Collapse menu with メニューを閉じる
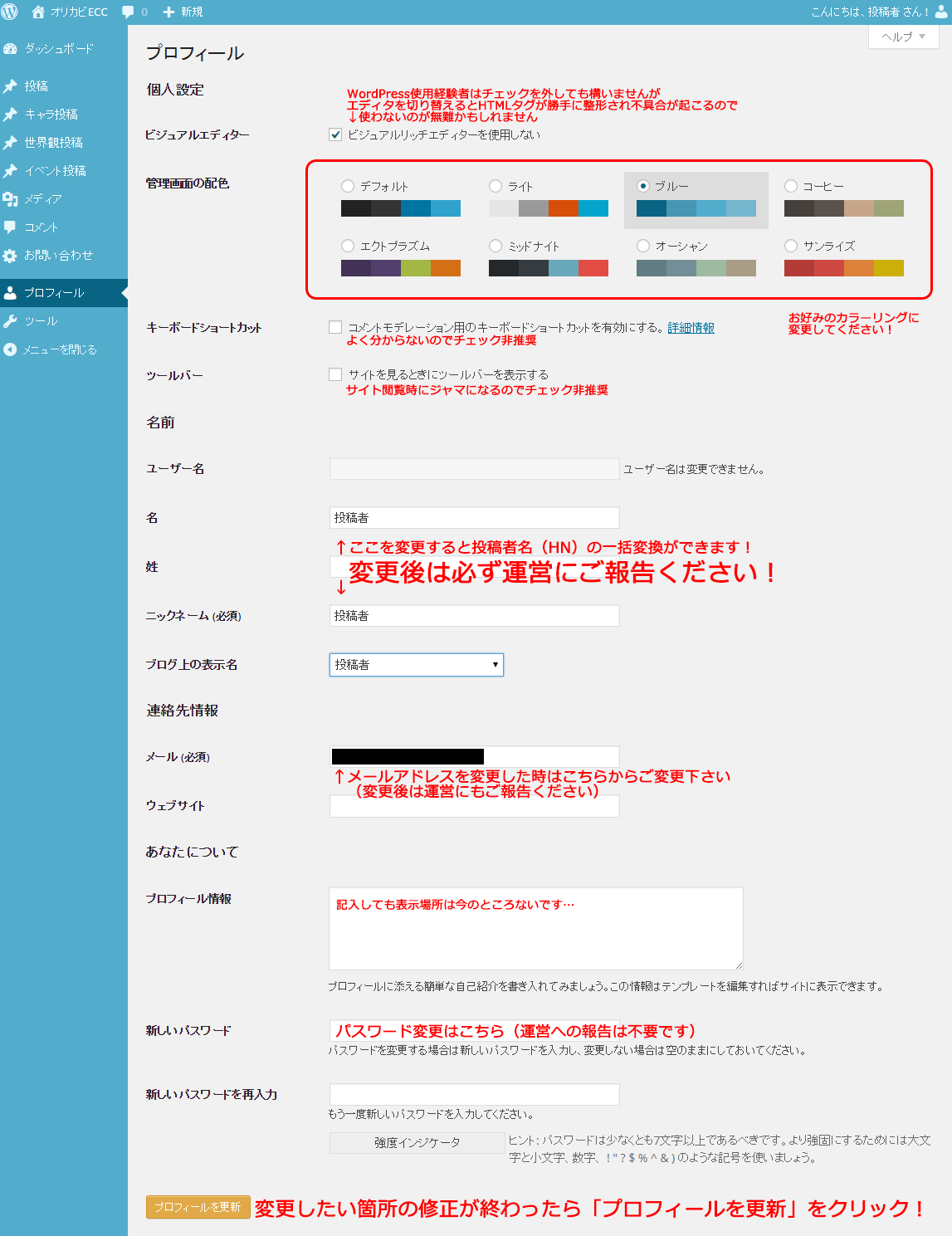952x1236 pixels. [59, 349]
